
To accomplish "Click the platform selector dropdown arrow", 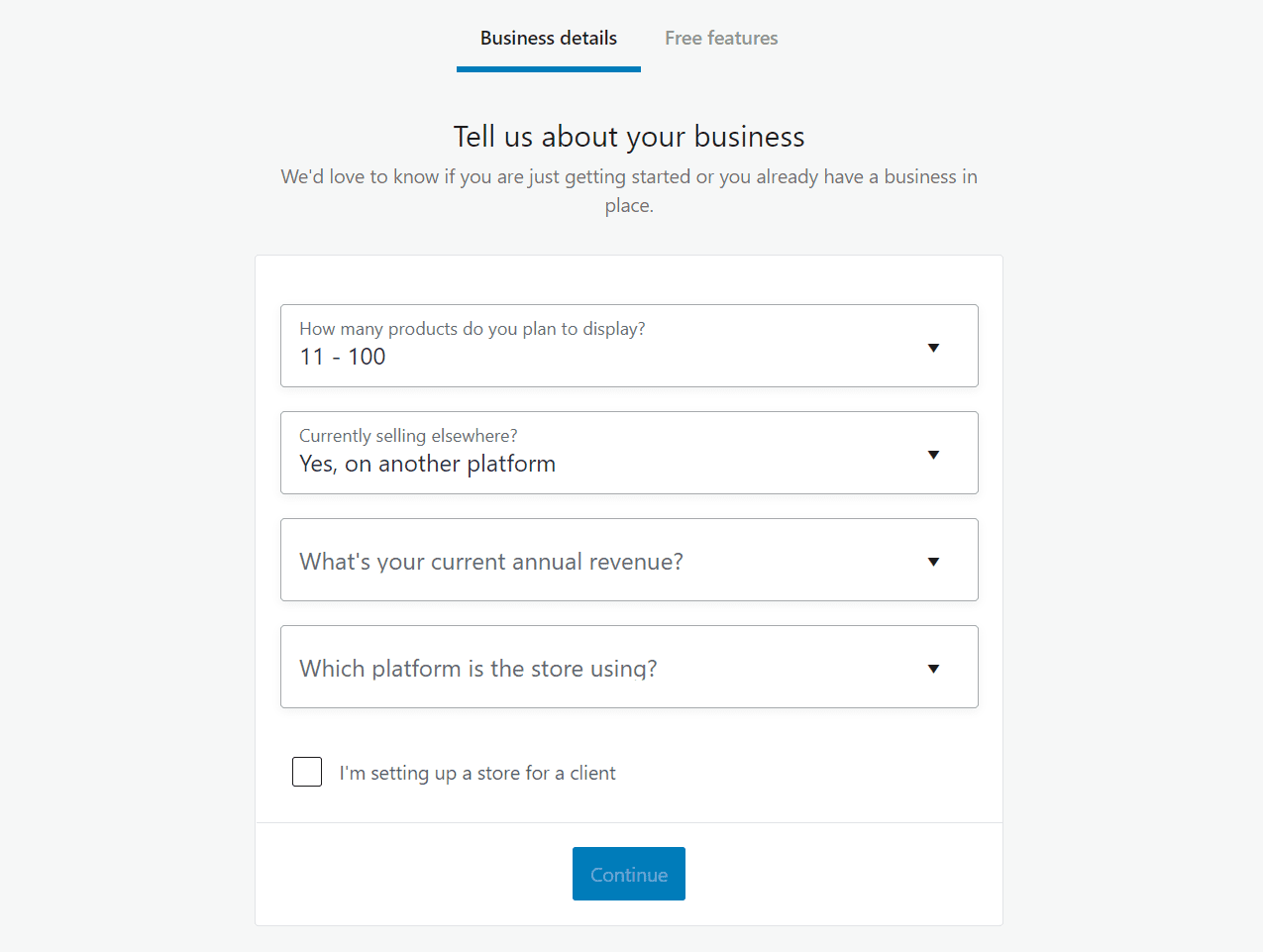I will pos(932,668).
